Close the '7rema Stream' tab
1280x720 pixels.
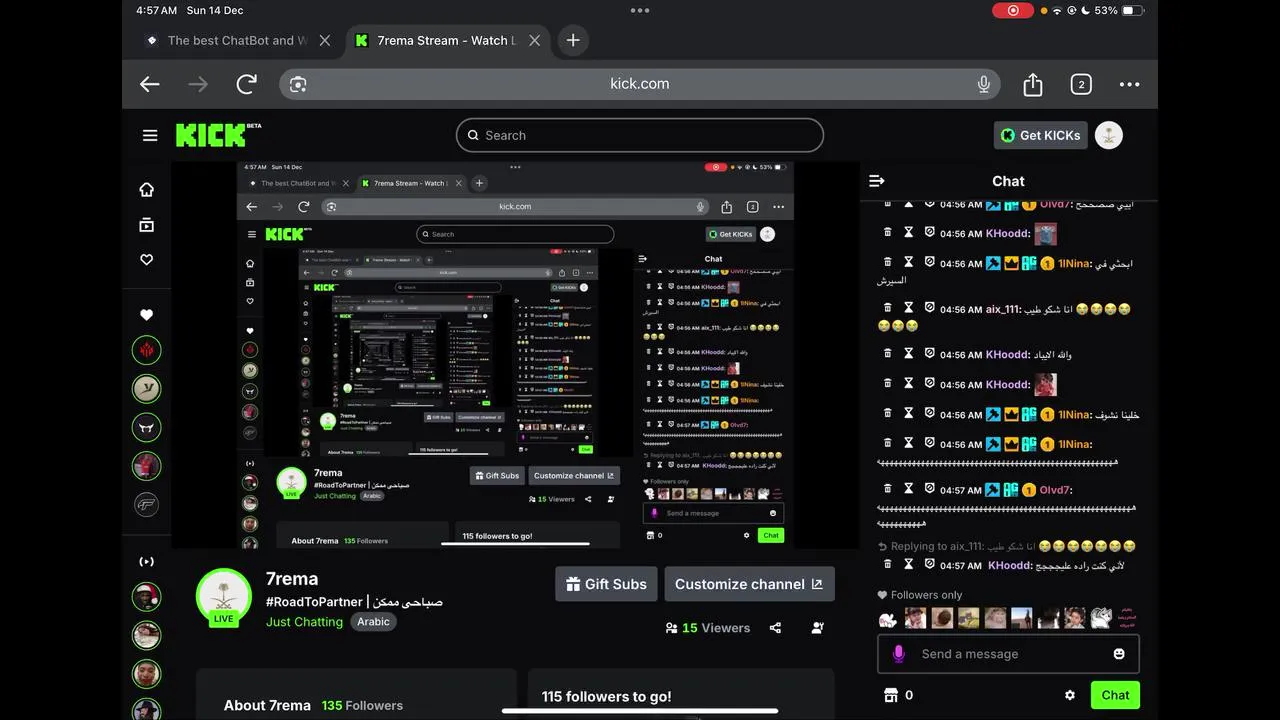point(534,41)
